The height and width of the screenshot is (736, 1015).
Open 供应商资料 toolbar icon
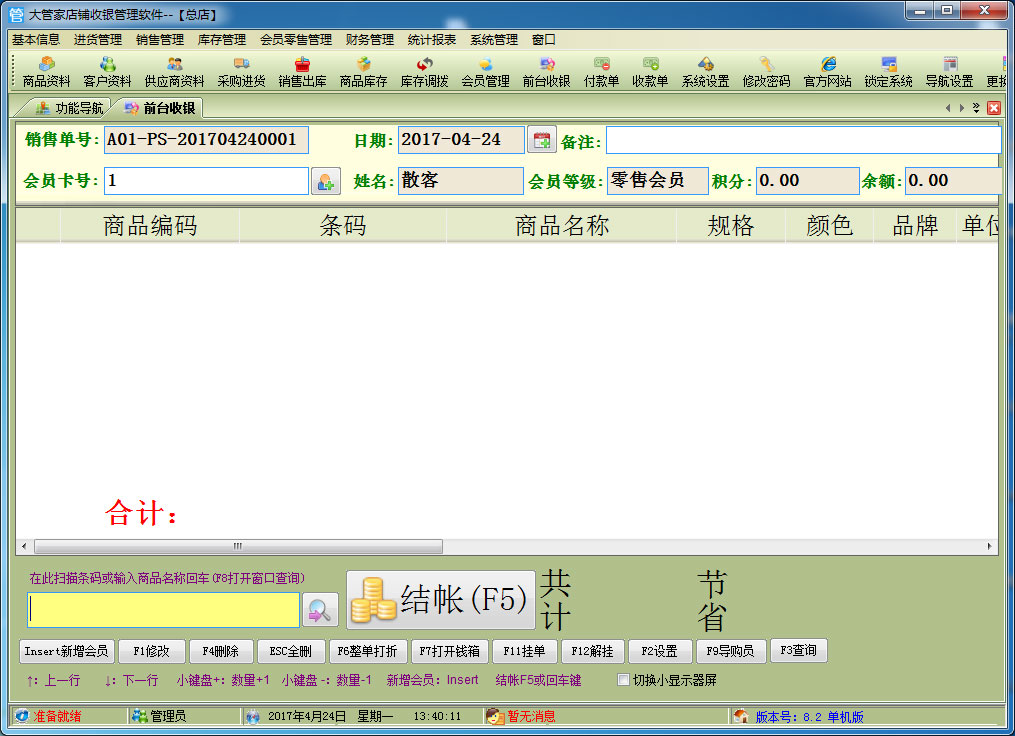pyautogui.click(x=174, y=72)
